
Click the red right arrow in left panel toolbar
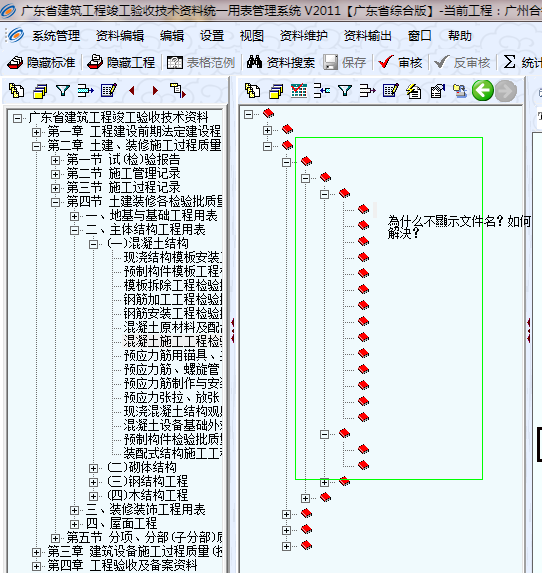point(155,90)
